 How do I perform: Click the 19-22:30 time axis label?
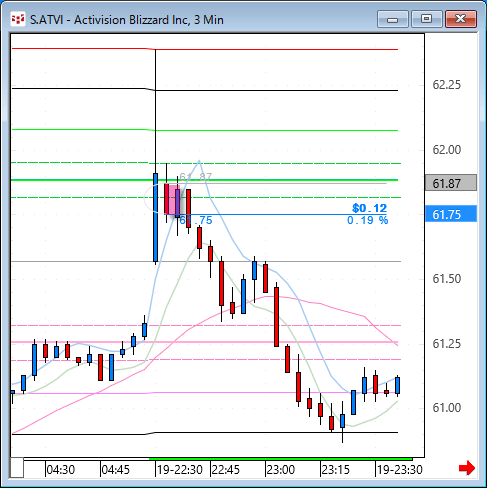180,470
